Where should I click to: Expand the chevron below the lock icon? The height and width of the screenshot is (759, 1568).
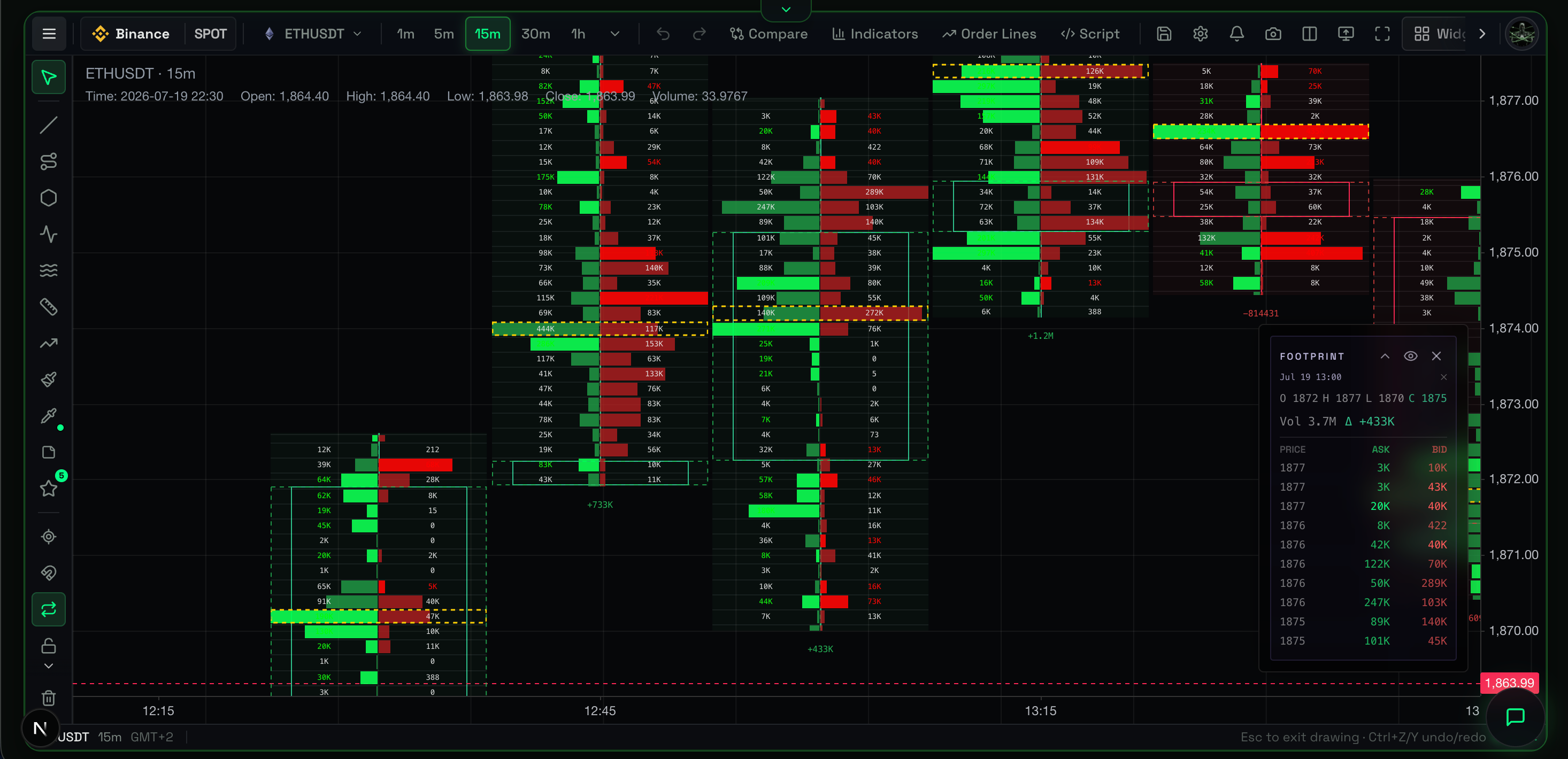click(49, 666)
